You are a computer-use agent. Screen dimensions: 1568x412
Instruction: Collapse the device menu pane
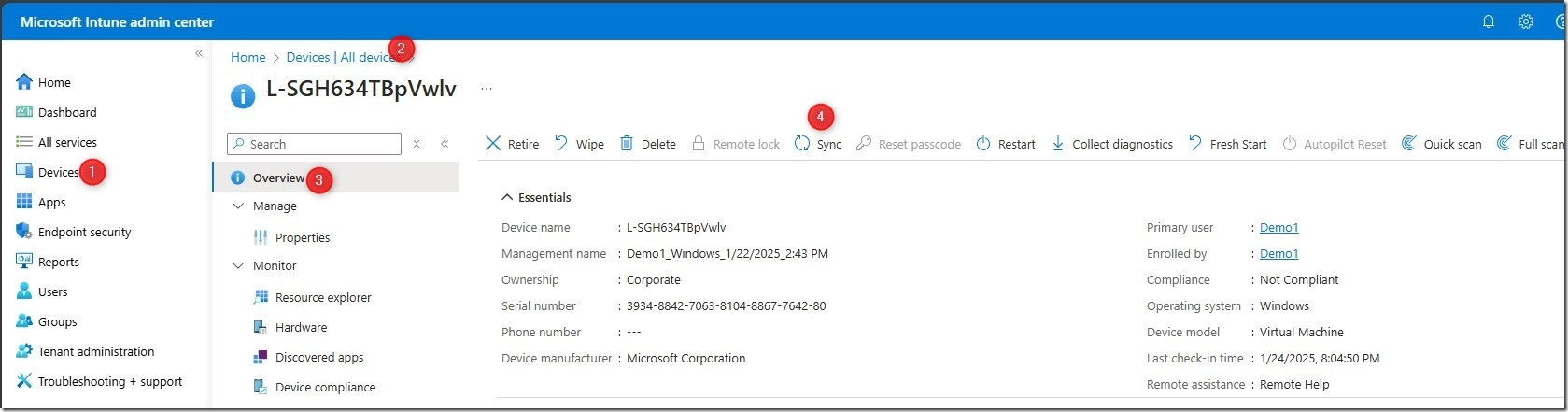pyautogui.click(x=445, y=144)
